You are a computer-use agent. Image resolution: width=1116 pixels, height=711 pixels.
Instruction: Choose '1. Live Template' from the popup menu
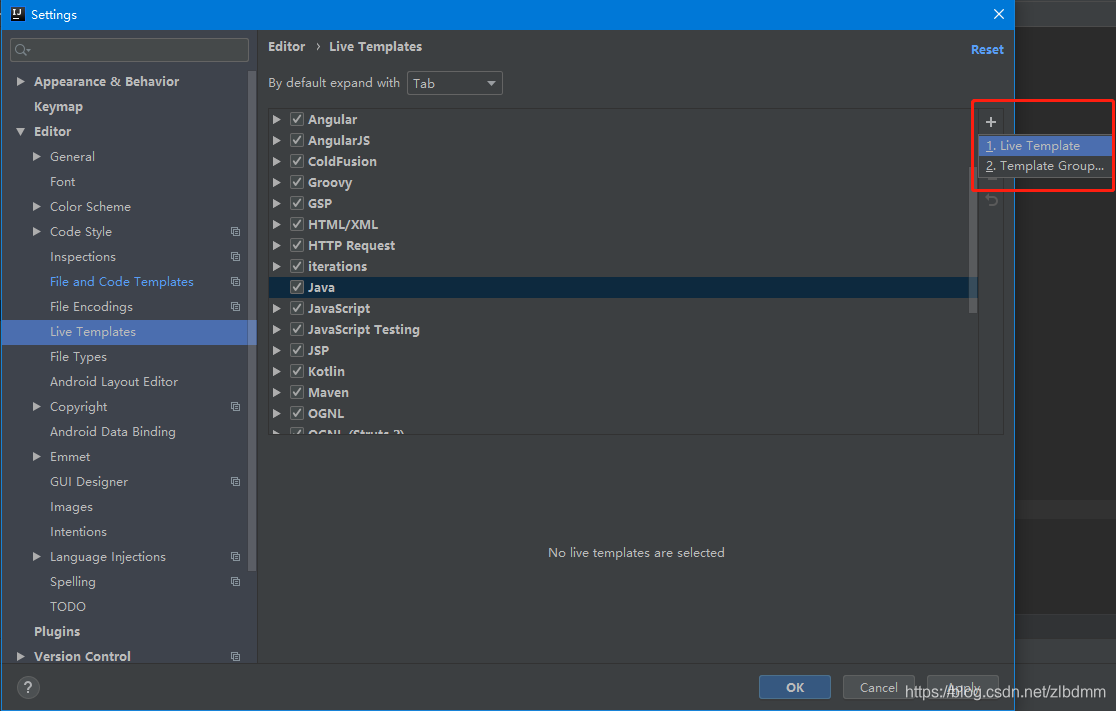click(x=1045, y=146)
